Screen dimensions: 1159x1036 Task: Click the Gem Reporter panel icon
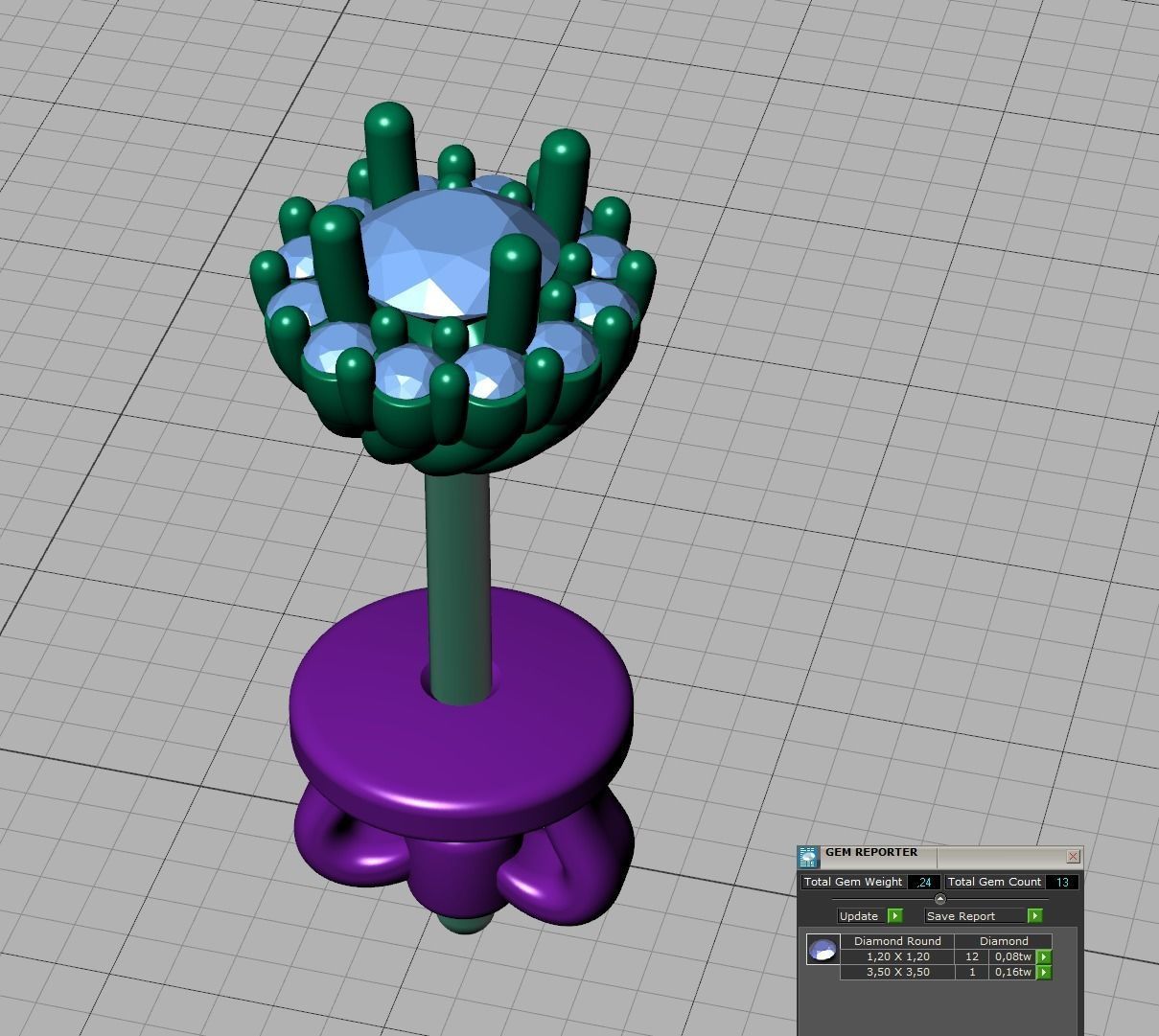click(x=808, y=857)
